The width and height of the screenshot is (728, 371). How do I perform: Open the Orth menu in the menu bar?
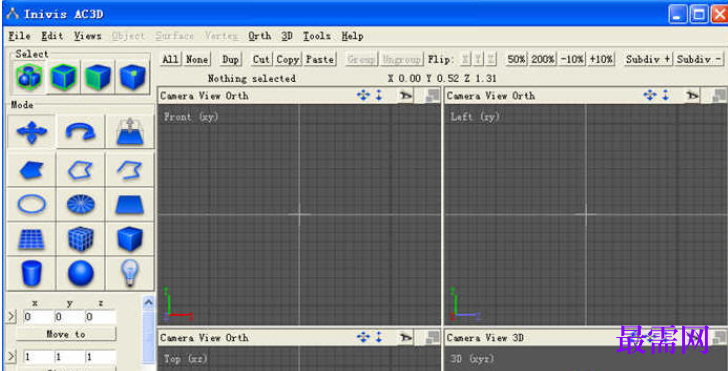point(260,36)
